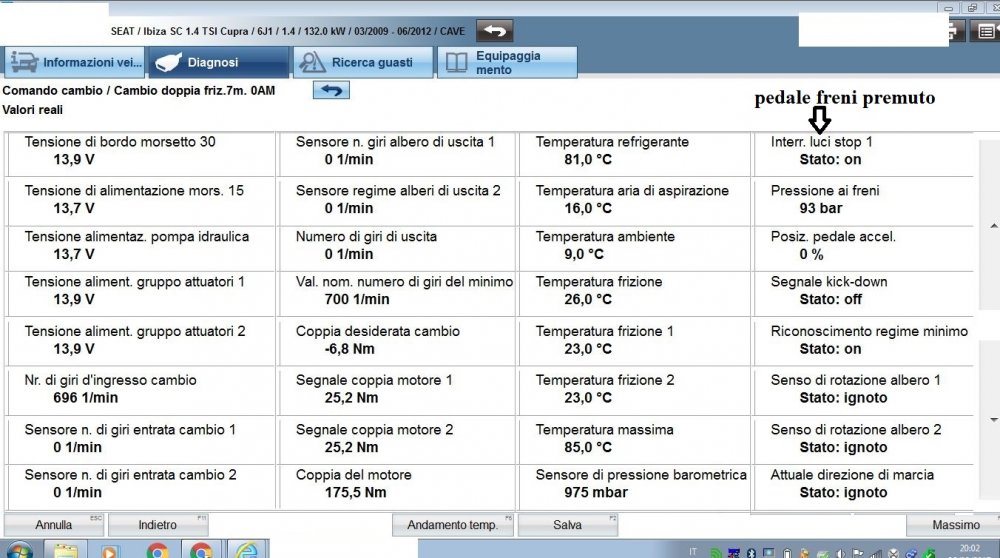Screen dimensions: 1000x558
Task: Launch Internet Explorer from taskbar
Action: (x=246, y=550)
